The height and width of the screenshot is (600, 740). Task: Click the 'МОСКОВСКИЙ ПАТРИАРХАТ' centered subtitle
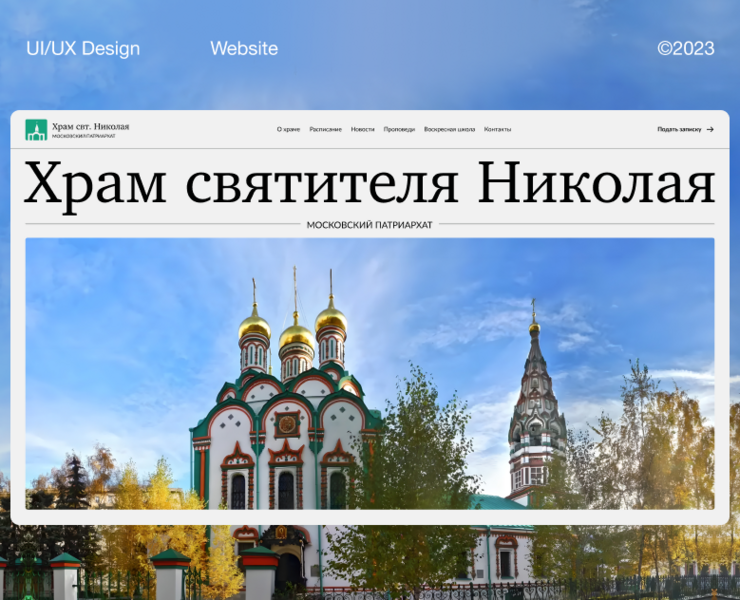(370, 225)
